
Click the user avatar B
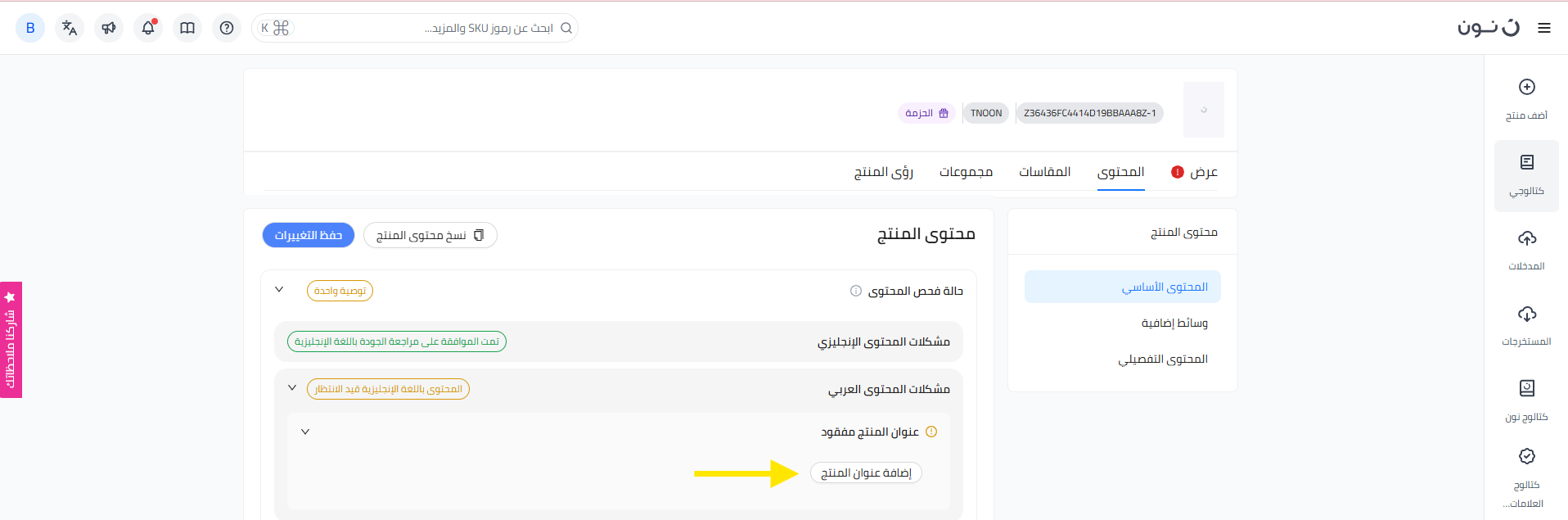tap(30, 28)
